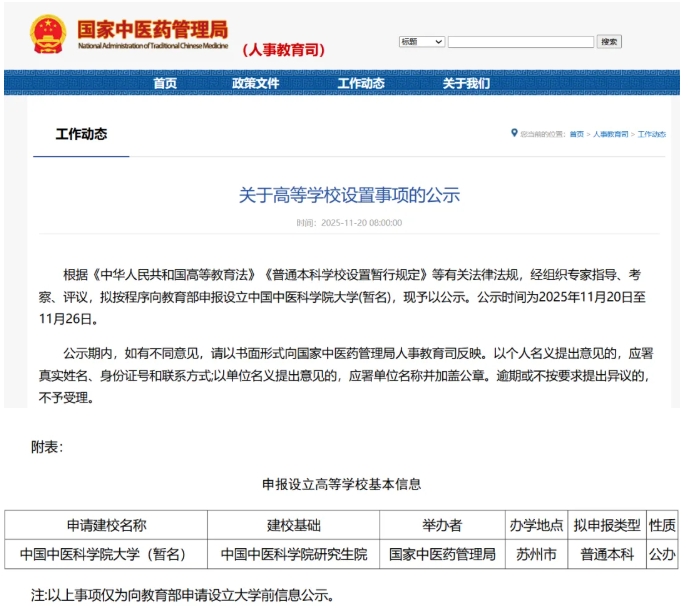Viewport: 693px width, 612px height.
Task: Click cell 中国中医科学院研究生院
Action: [x=294, y=554]
